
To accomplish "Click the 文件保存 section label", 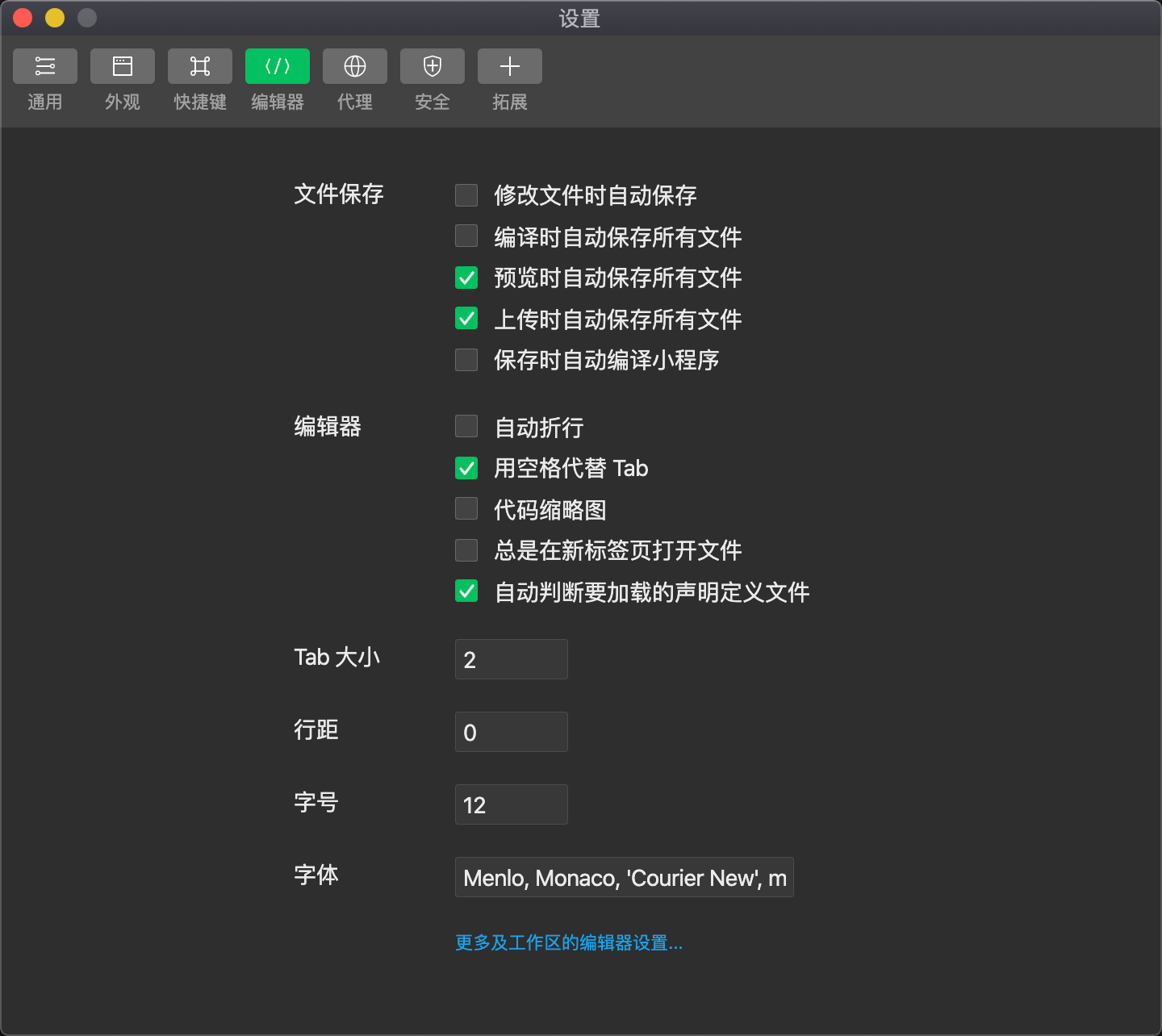I will tap(339, 194).
